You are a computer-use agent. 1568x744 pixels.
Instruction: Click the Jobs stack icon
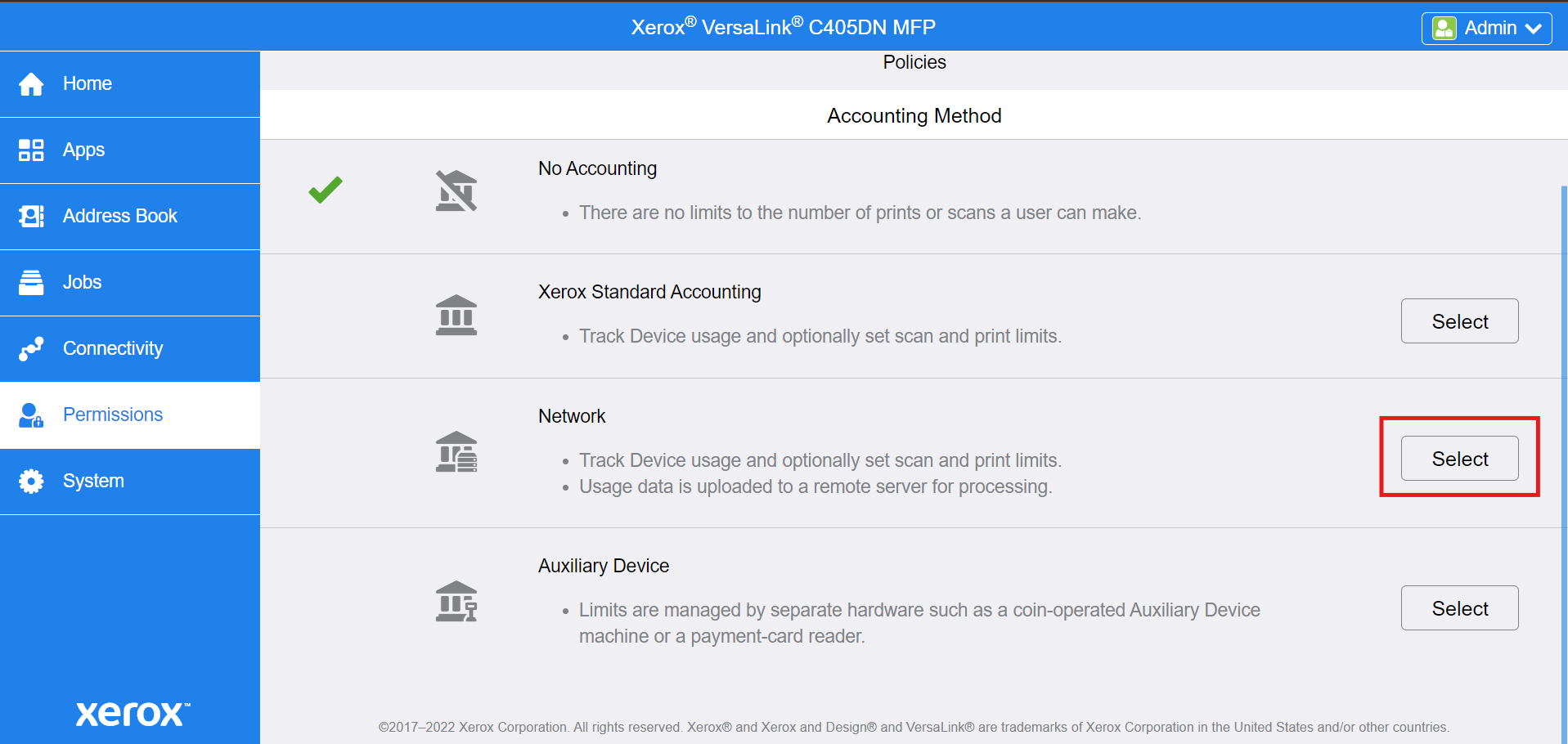click(31, 283)
